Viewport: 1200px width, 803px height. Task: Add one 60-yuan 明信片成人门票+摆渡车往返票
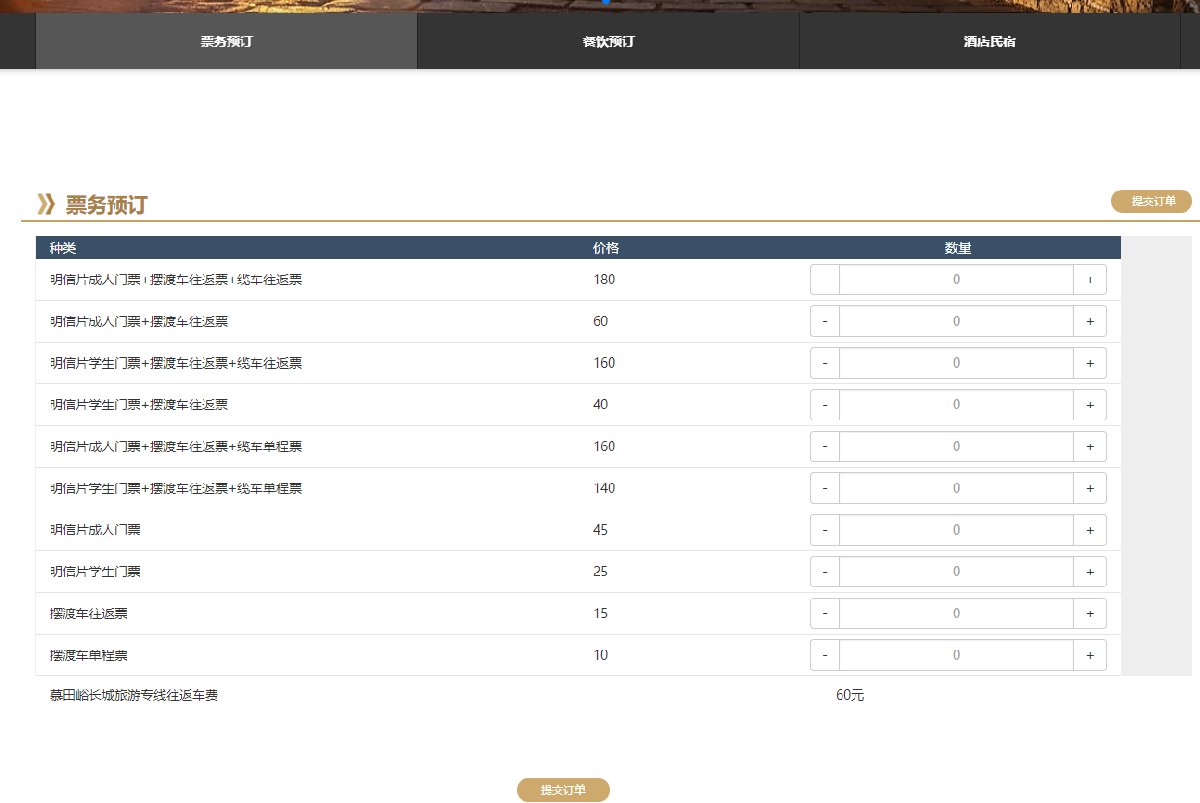pyautogui.click(x=1090, y=322)
